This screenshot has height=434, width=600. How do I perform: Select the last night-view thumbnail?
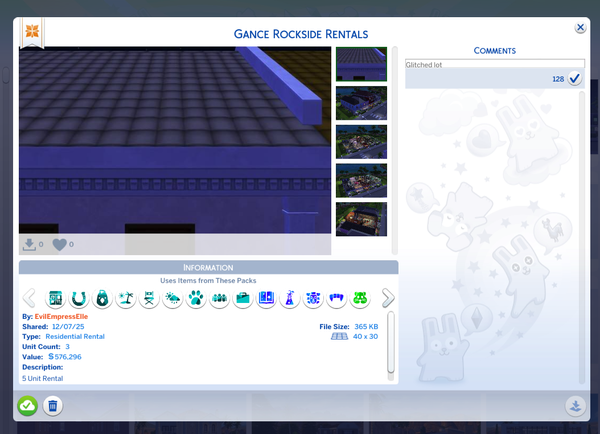[361, 219]
